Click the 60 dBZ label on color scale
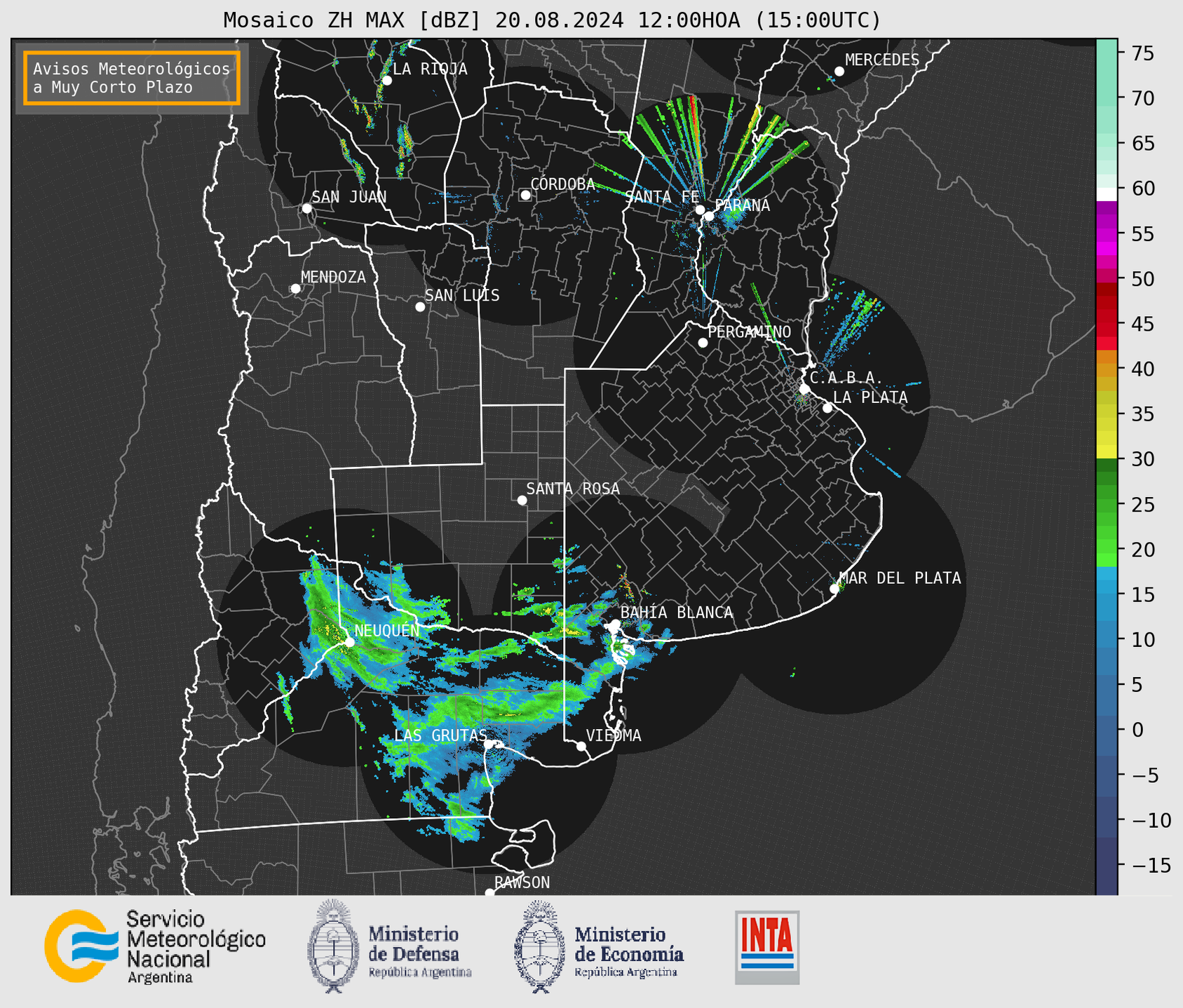Viewport: 1183px width, 1008px height. (x=1143, y=189)
